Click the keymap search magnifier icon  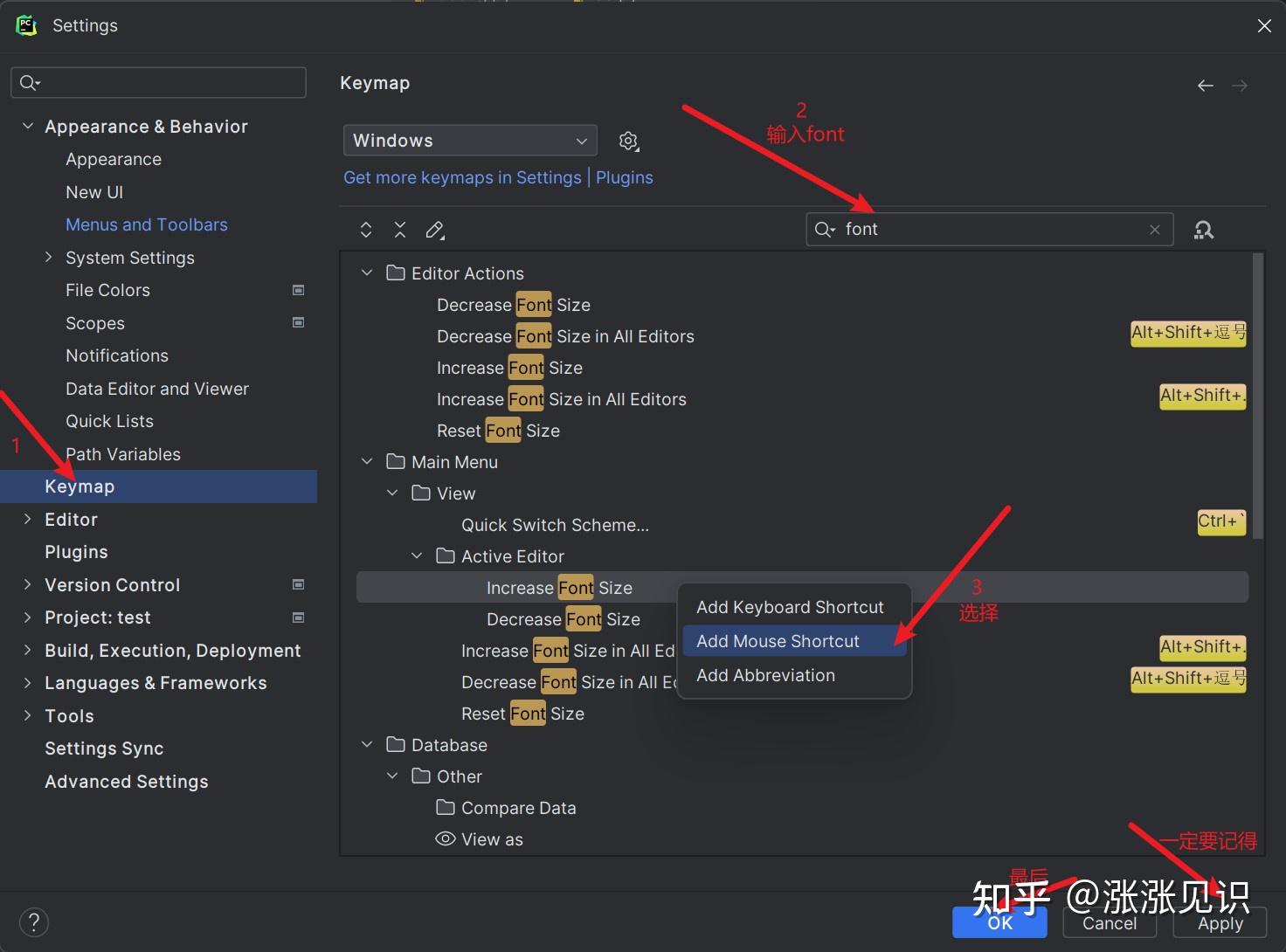[x=824, y=230]
